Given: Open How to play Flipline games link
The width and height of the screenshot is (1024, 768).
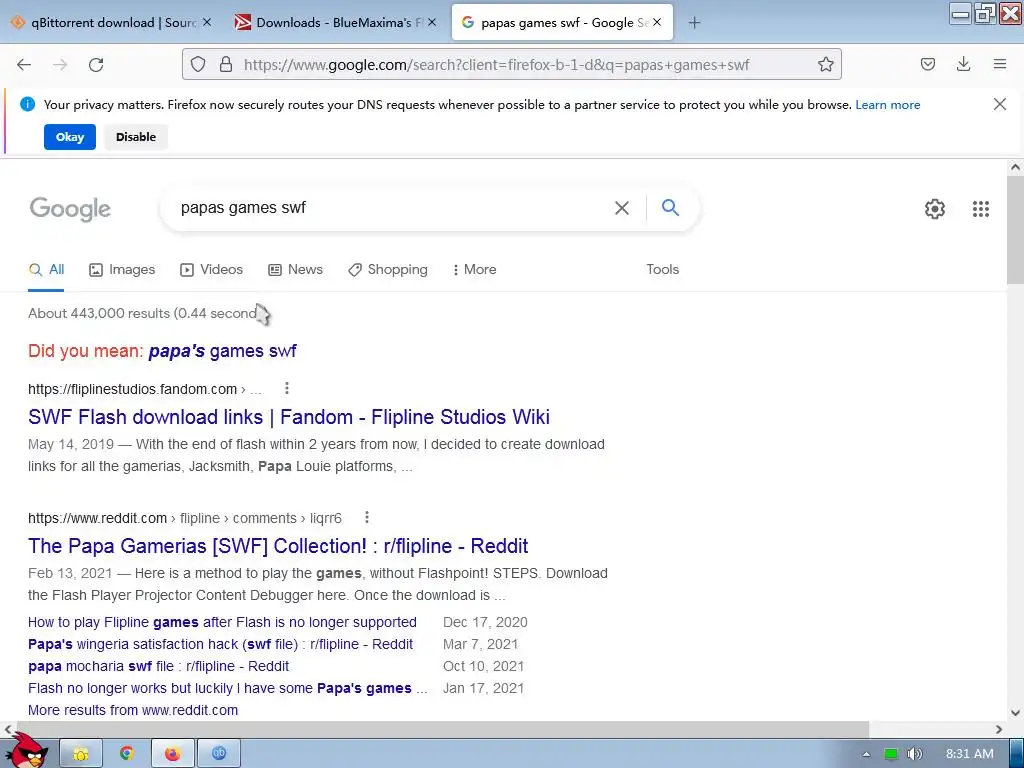Looking at the screenshot, I should pos(222,622).
